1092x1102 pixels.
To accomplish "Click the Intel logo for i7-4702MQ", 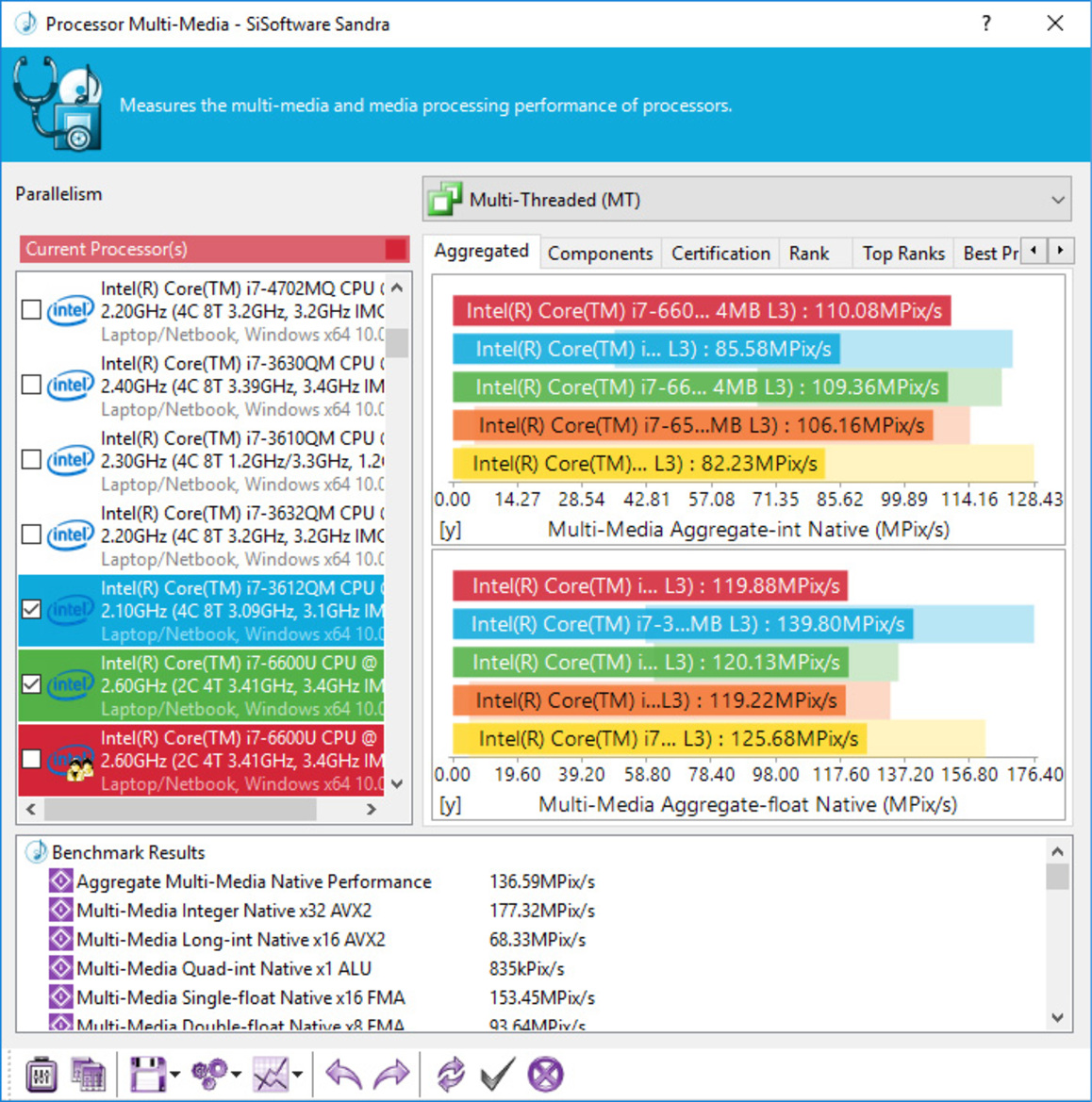I will (x=71, y=310).
